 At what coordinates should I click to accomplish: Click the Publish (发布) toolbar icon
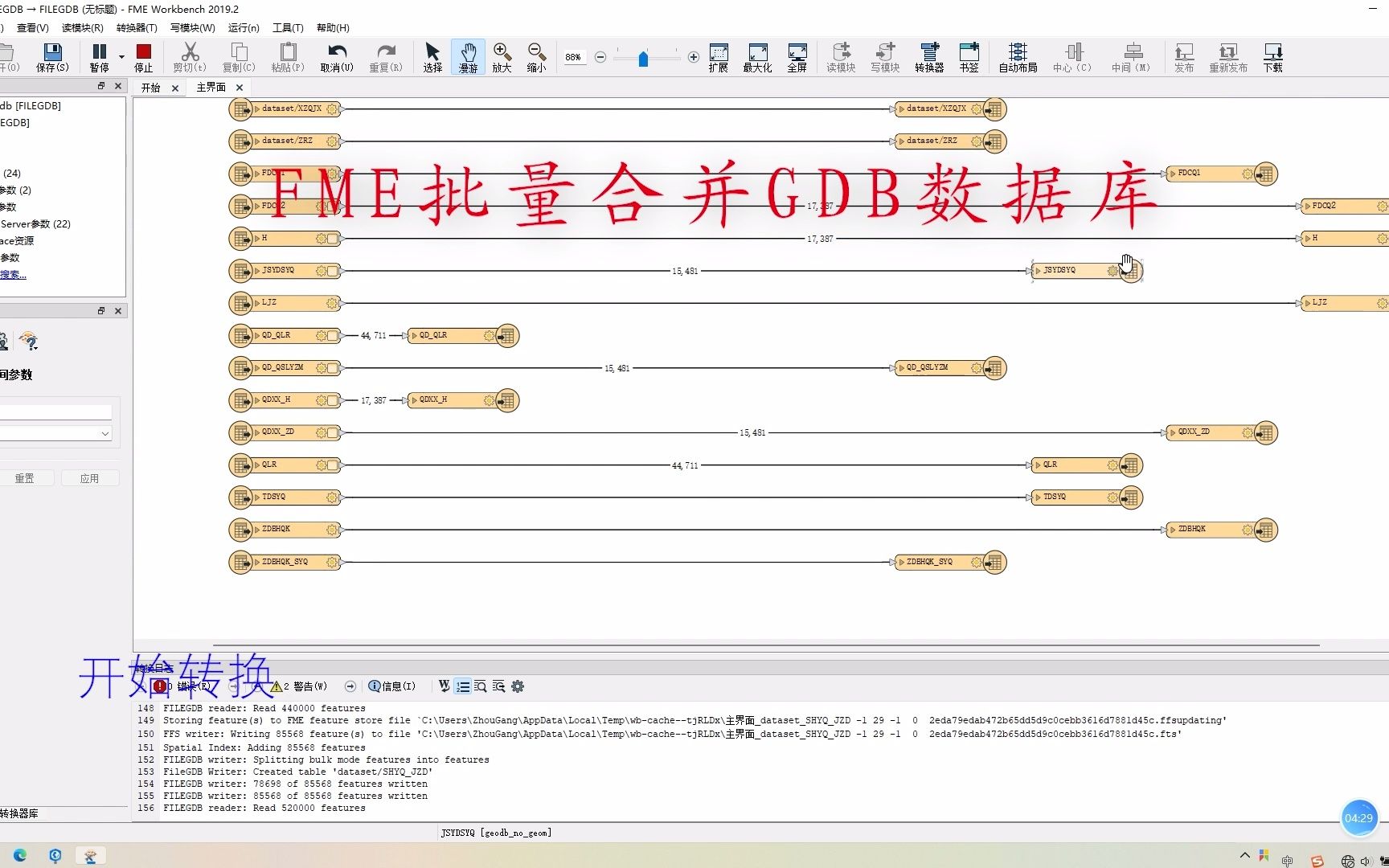coord(1184,58)
